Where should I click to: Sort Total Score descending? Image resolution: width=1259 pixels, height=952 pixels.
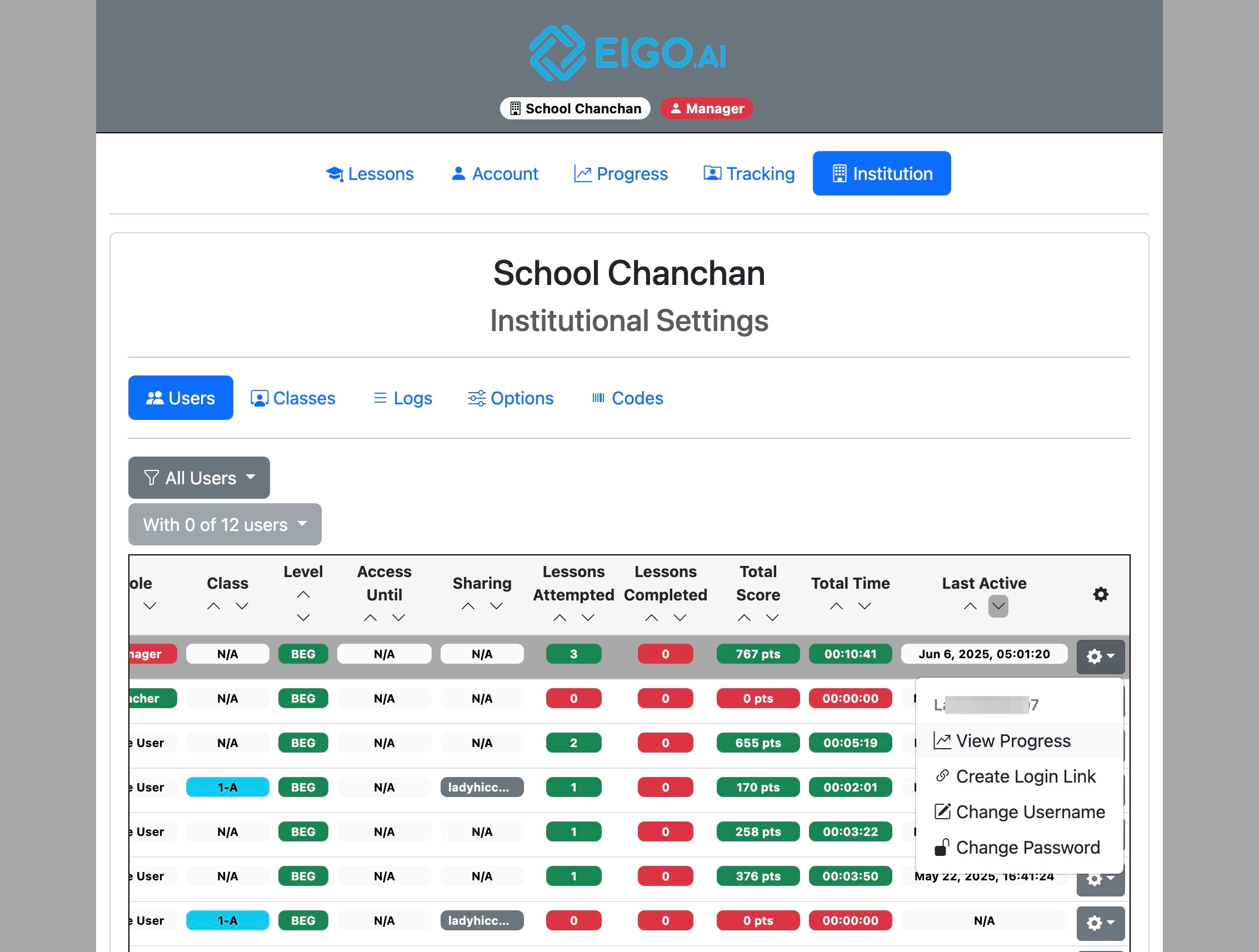772,618
